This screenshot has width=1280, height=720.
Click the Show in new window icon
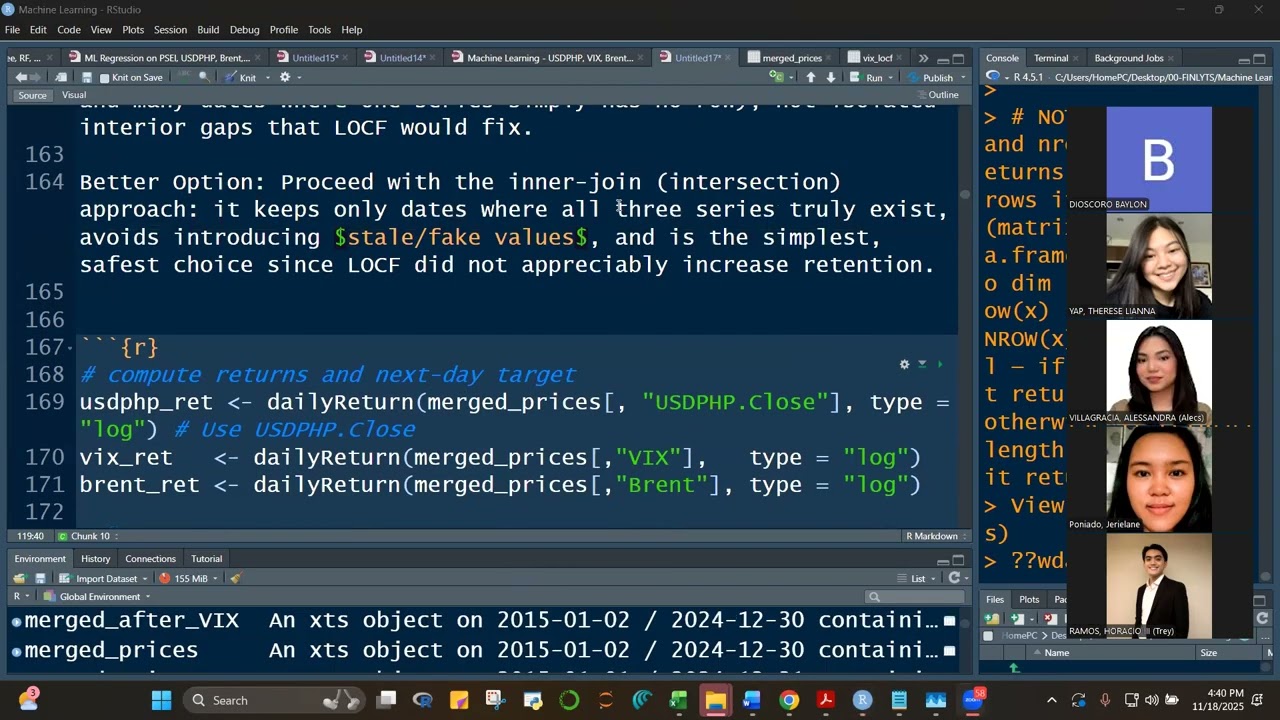[62, 78]
